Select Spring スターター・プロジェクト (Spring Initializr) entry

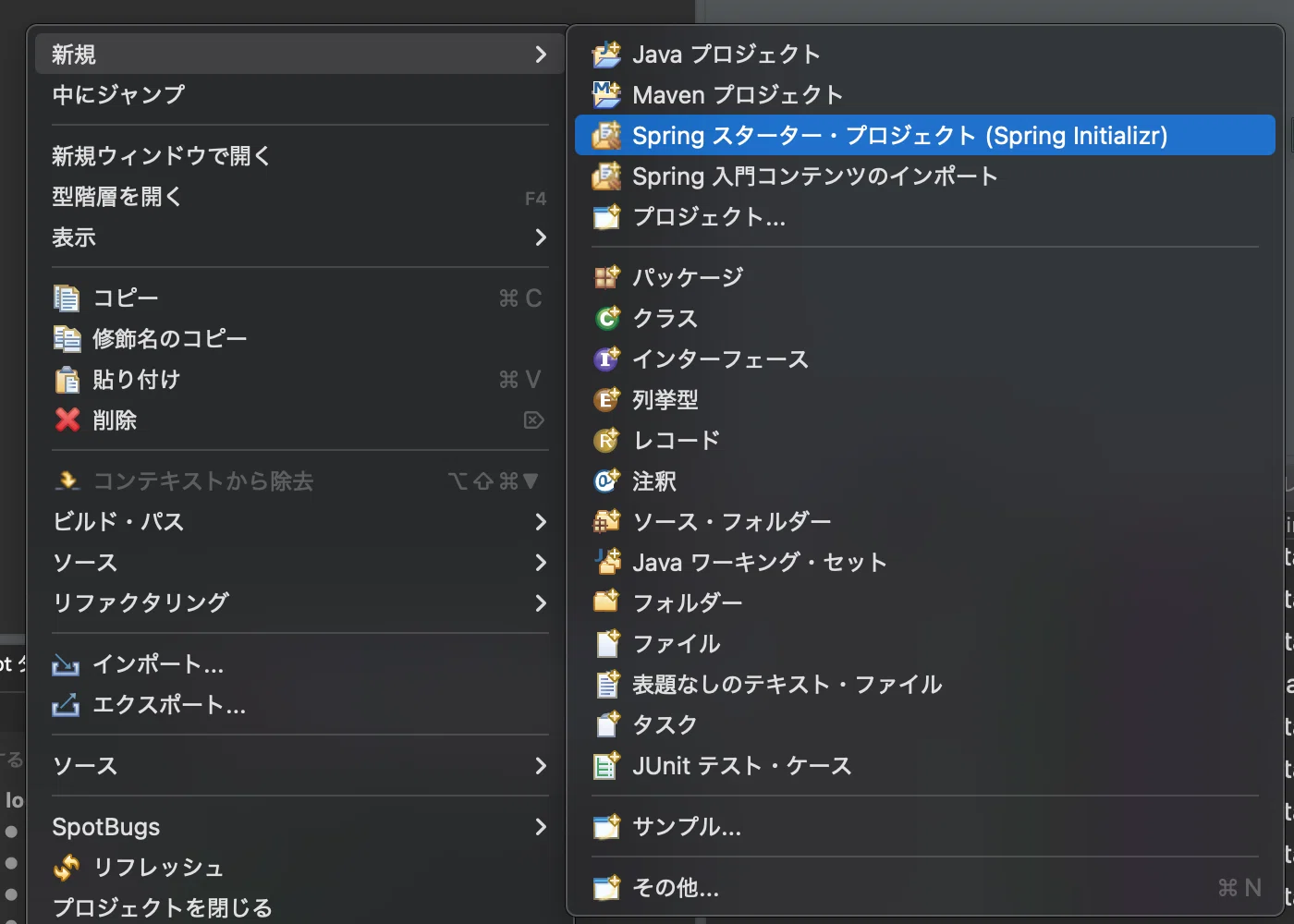click(x=924, y=135)
